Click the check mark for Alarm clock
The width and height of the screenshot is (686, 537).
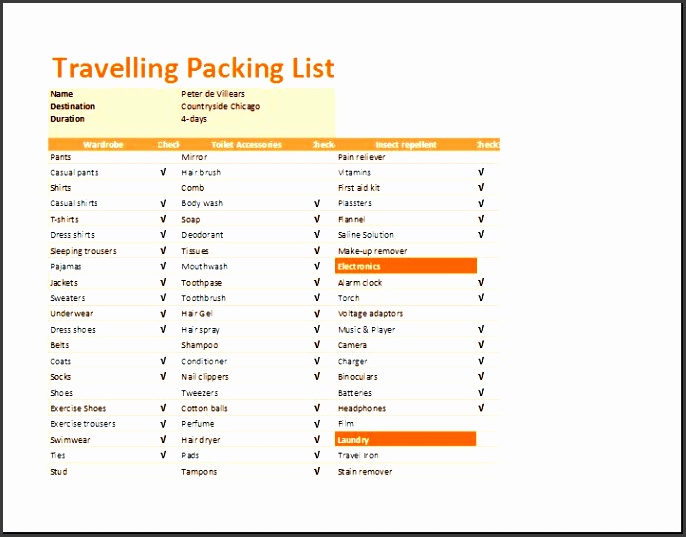[481, 282]
